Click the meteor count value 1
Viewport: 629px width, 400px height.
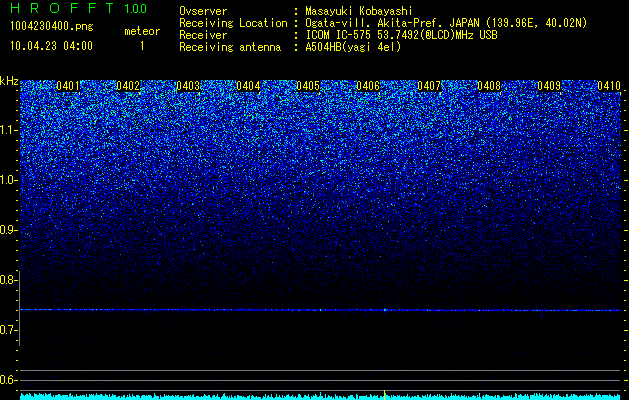tap(142, 46)
